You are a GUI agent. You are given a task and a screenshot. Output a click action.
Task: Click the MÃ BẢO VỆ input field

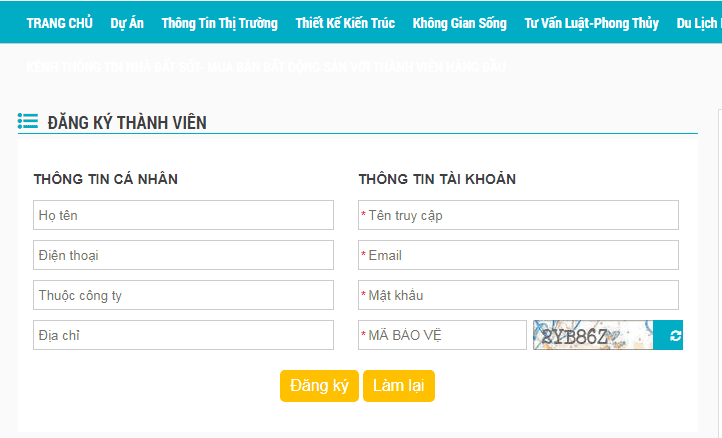pyautogui.click(x=442, y=335)
